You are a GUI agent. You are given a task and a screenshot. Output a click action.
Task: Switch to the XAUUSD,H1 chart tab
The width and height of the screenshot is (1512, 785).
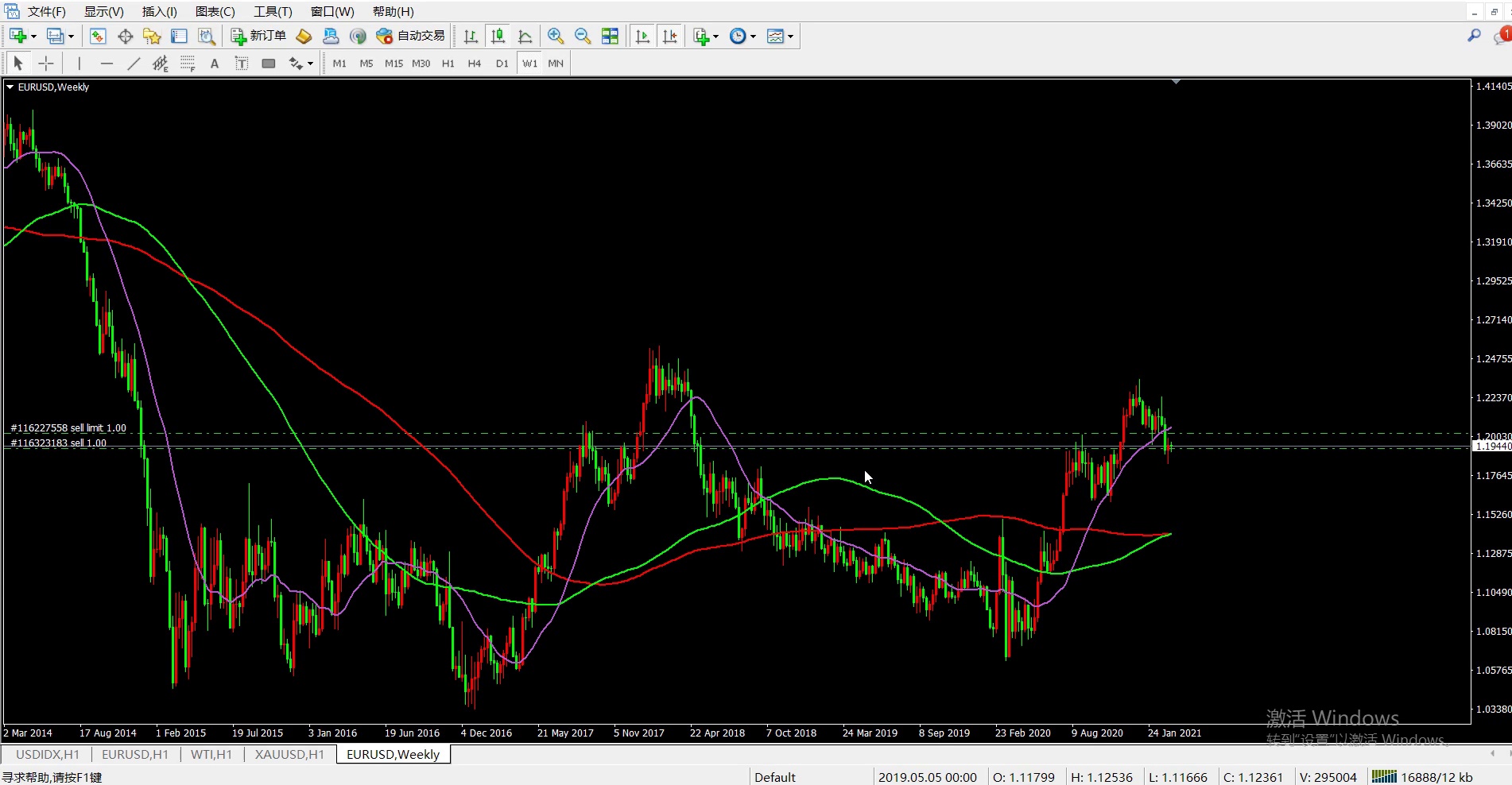289,754
